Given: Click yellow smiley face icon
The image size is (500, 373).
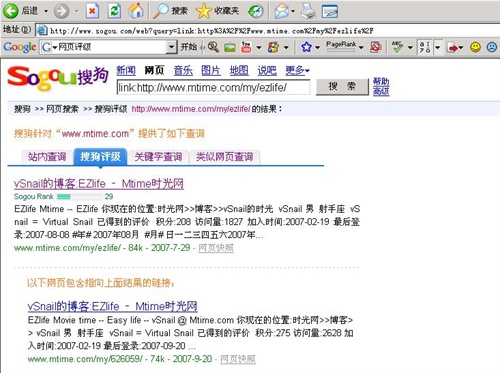Looking at the screenshot, I should (x=475, y=47).
